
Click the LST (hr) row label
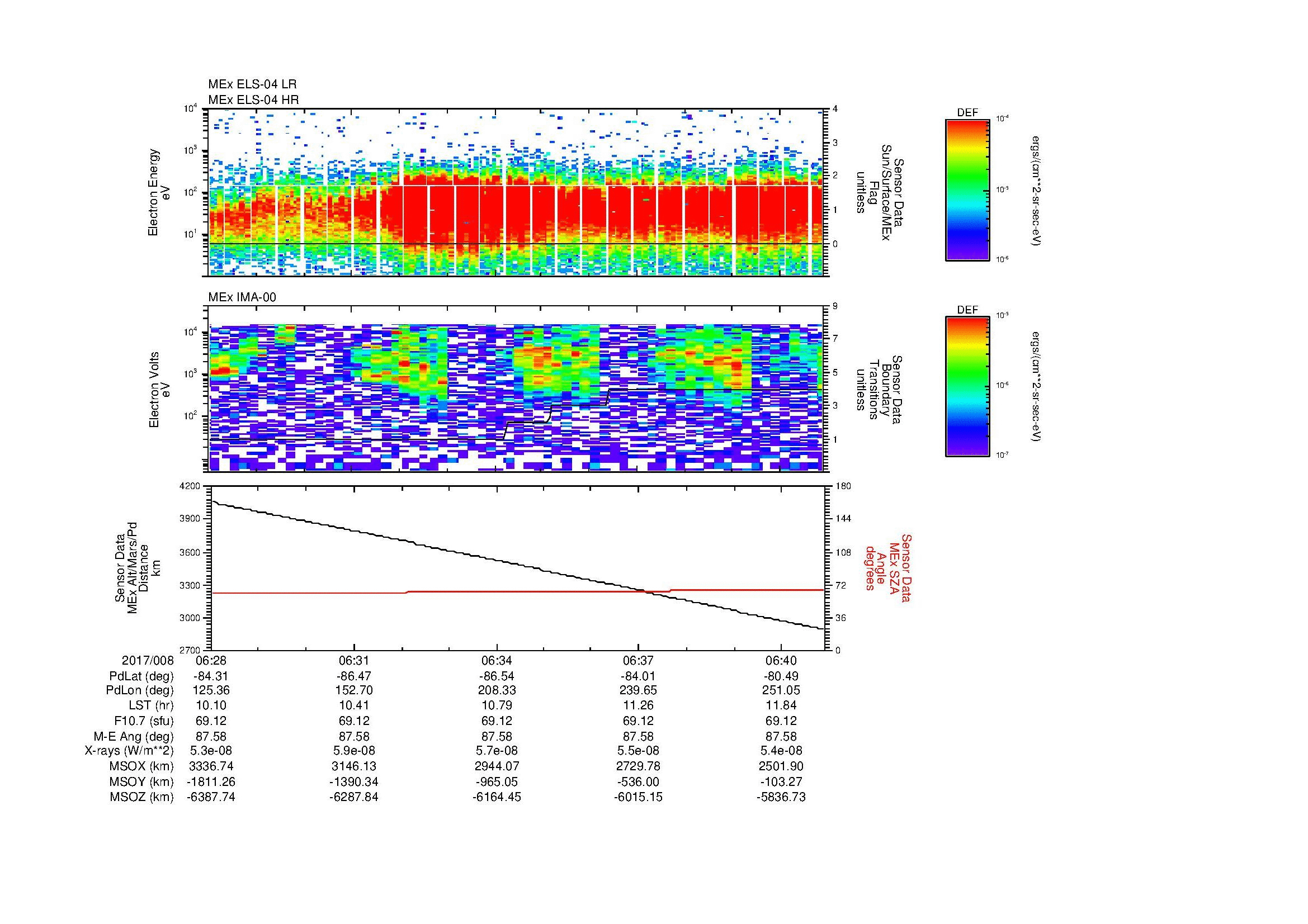point(151,706)
